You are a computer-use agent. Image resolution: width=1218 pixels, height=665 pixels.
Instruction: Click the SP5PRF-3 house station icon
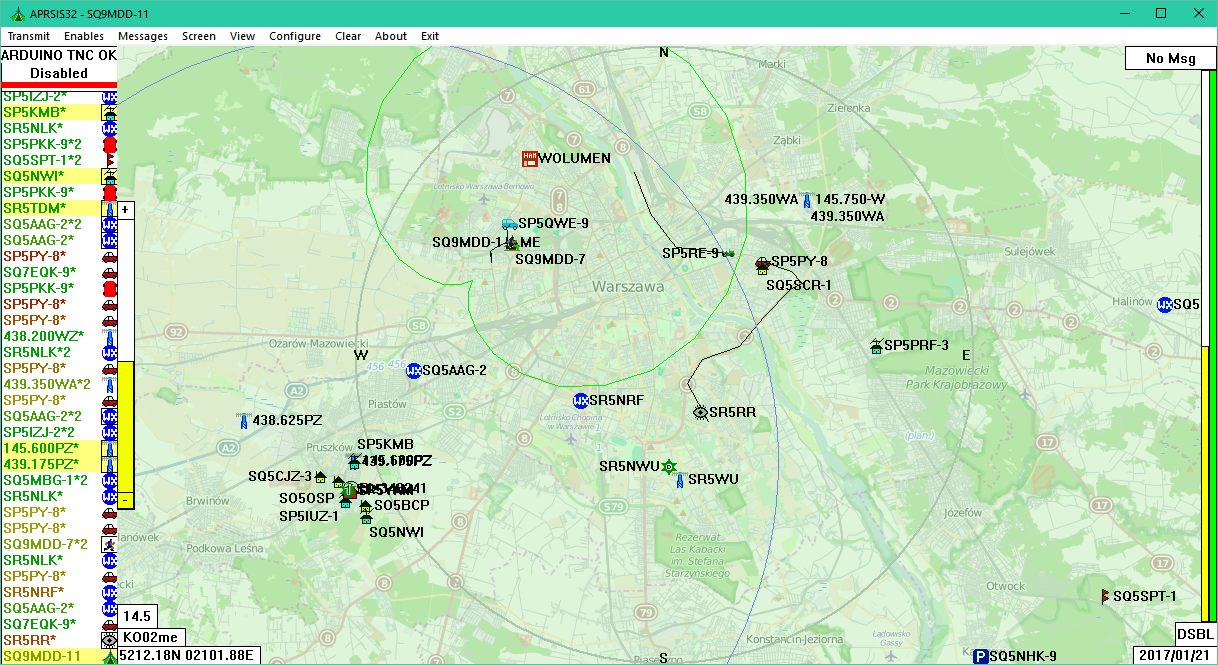click(x=876, y=346)
